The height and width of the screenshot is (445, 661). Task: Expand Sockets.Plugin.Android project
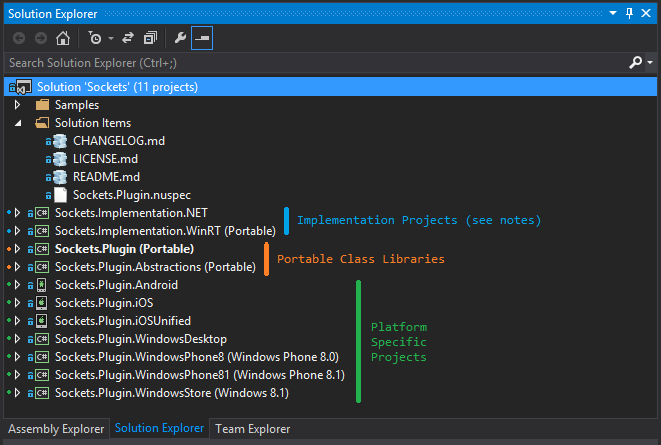click(x=17, y=285)
